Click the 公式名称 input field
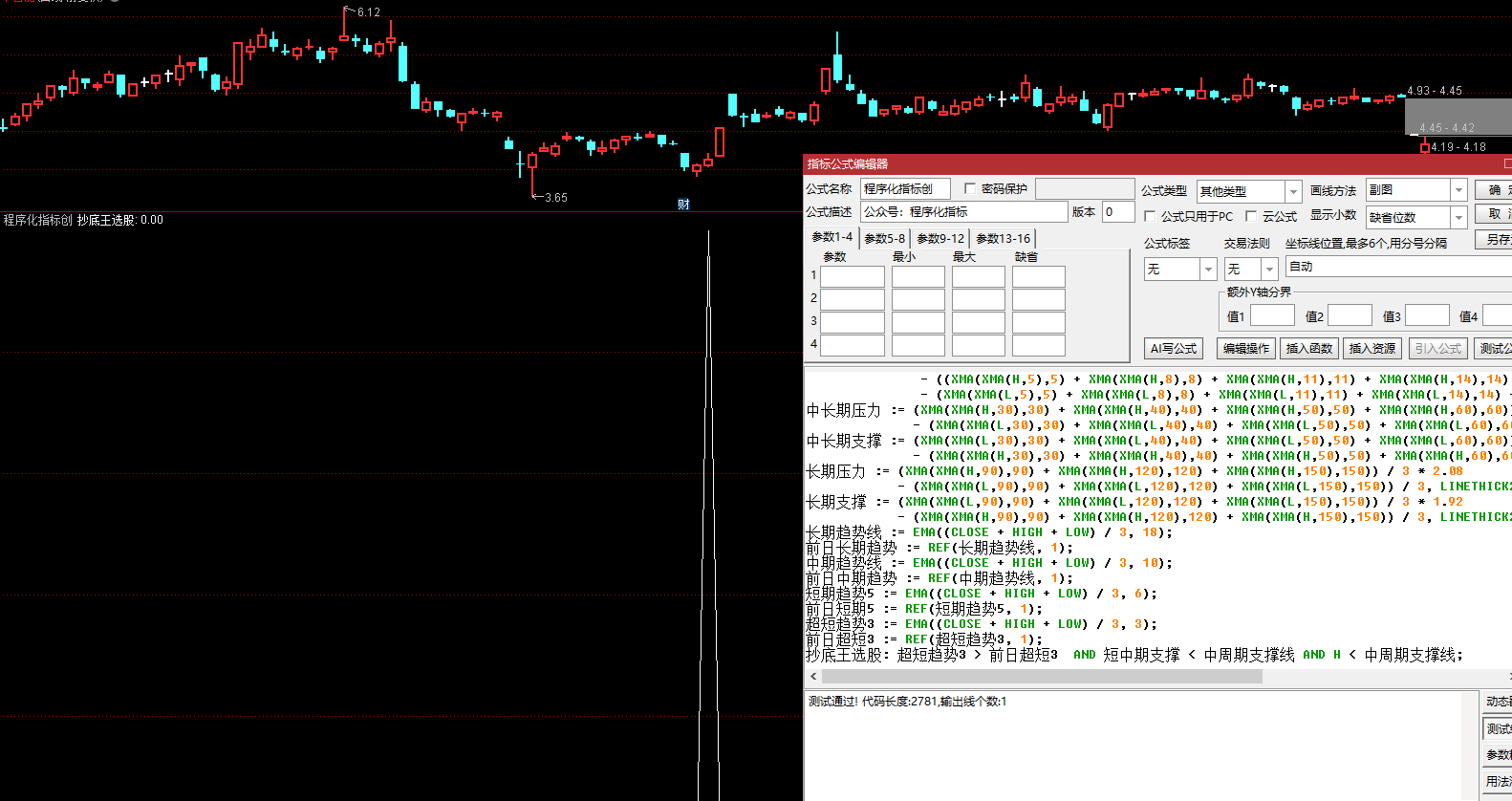This screenshot has height=801, width=1512. pos(904,189)
